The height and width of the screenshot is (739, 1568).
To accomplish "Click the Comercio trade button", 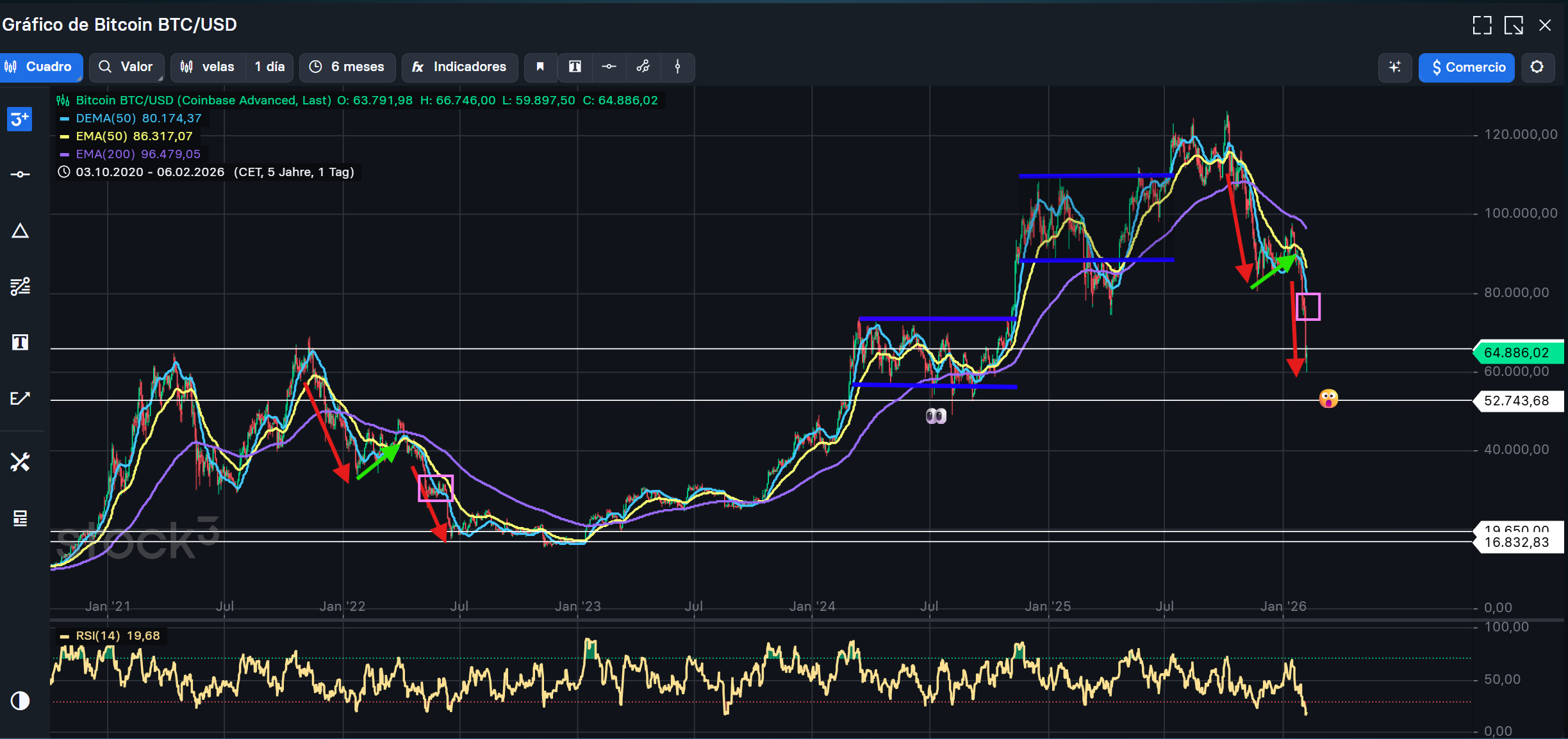I will (x=1466, y=68).
